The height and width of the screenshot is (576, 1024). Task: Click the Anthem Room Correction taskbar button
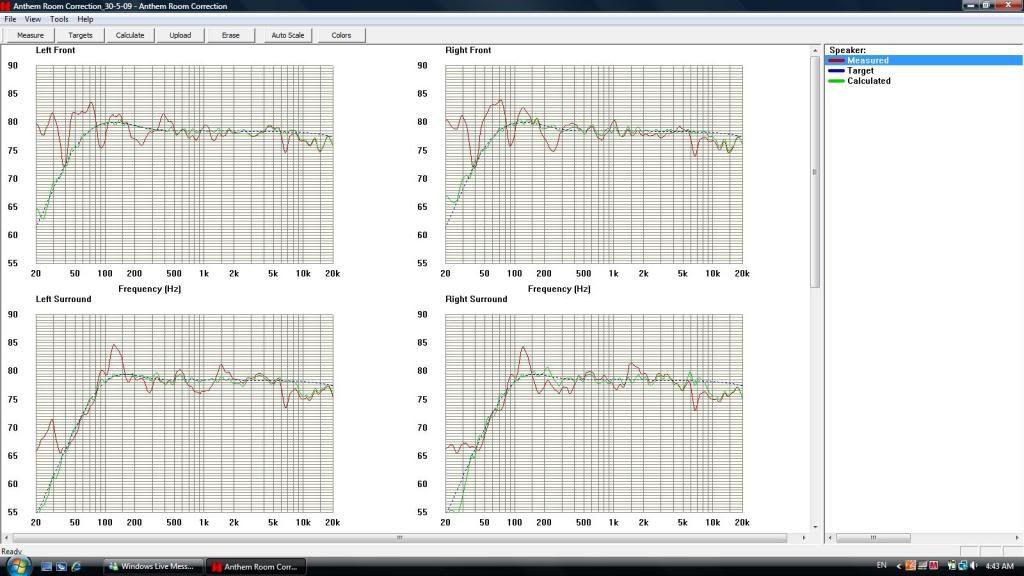tap(256, 566)
